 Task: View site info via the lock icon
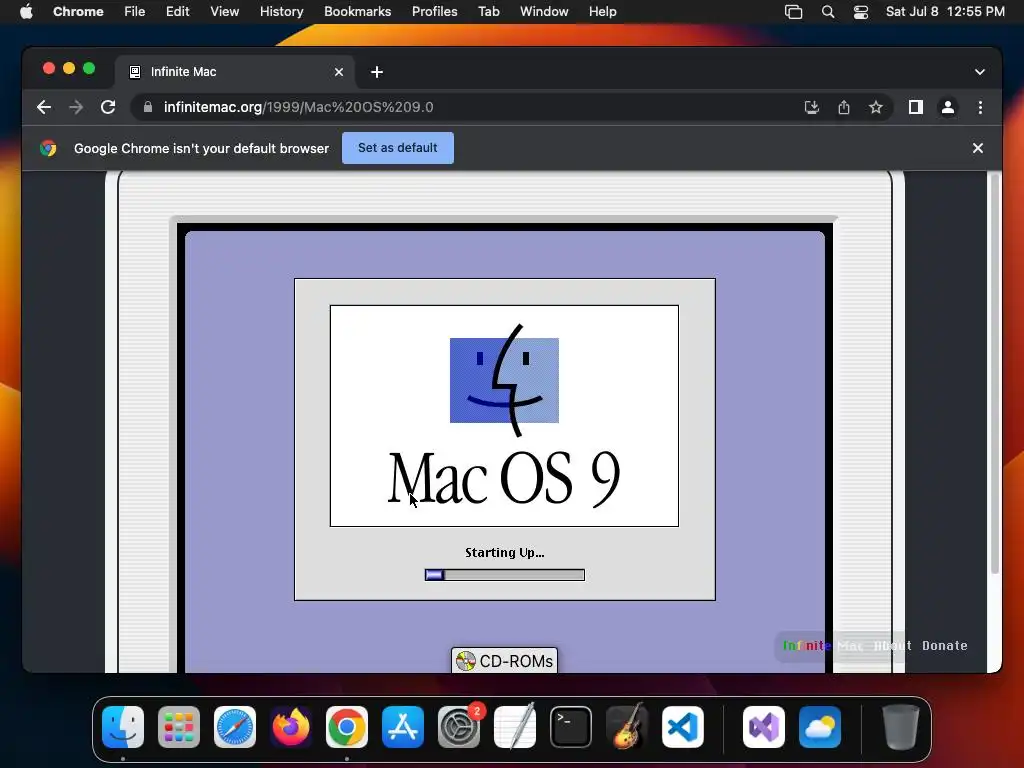point(148,107)
